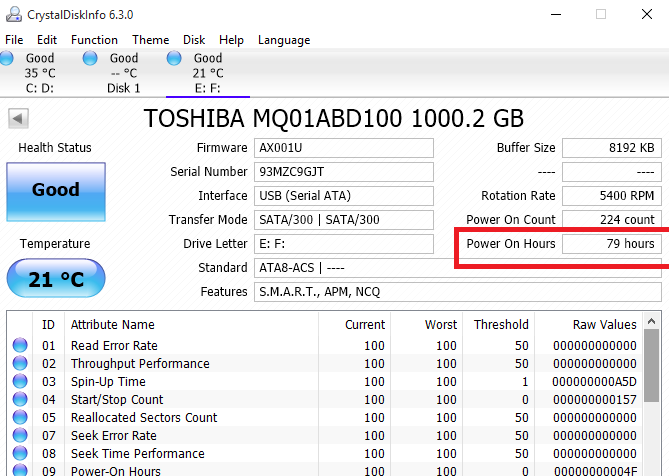
Task: Click the Standard field ATA8-ACS
Action: (x=458, y=268)
